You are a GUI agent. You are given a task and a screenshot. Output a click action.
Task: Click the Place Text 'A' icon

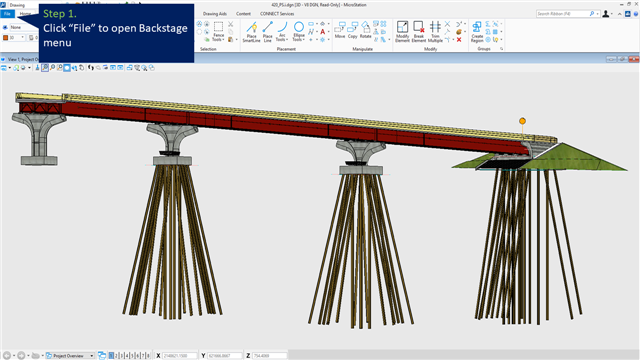322,32
